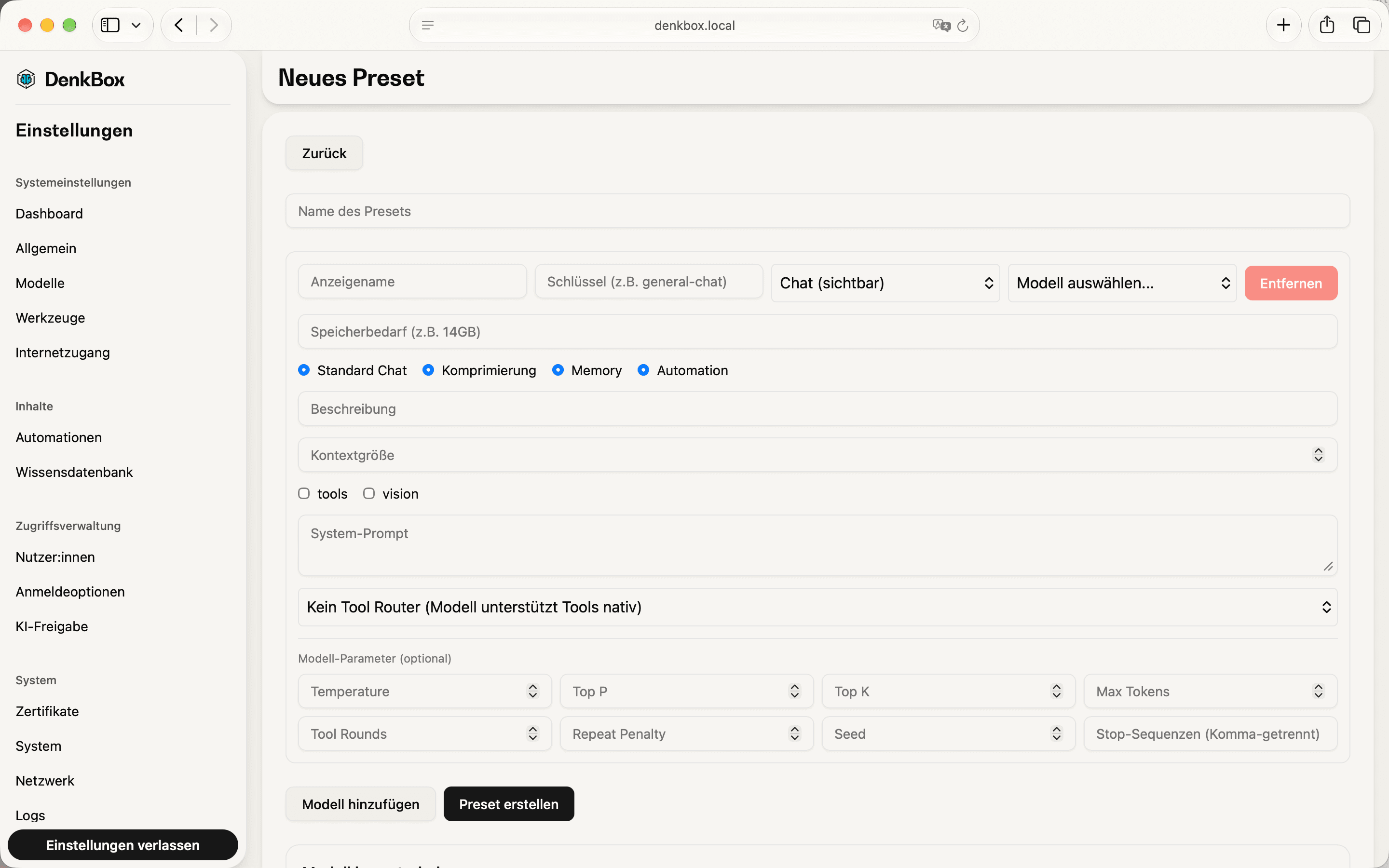This screenshot has height=868, width=1389.
Task: Enable the tools checkbox
Action: click(304, 493)
